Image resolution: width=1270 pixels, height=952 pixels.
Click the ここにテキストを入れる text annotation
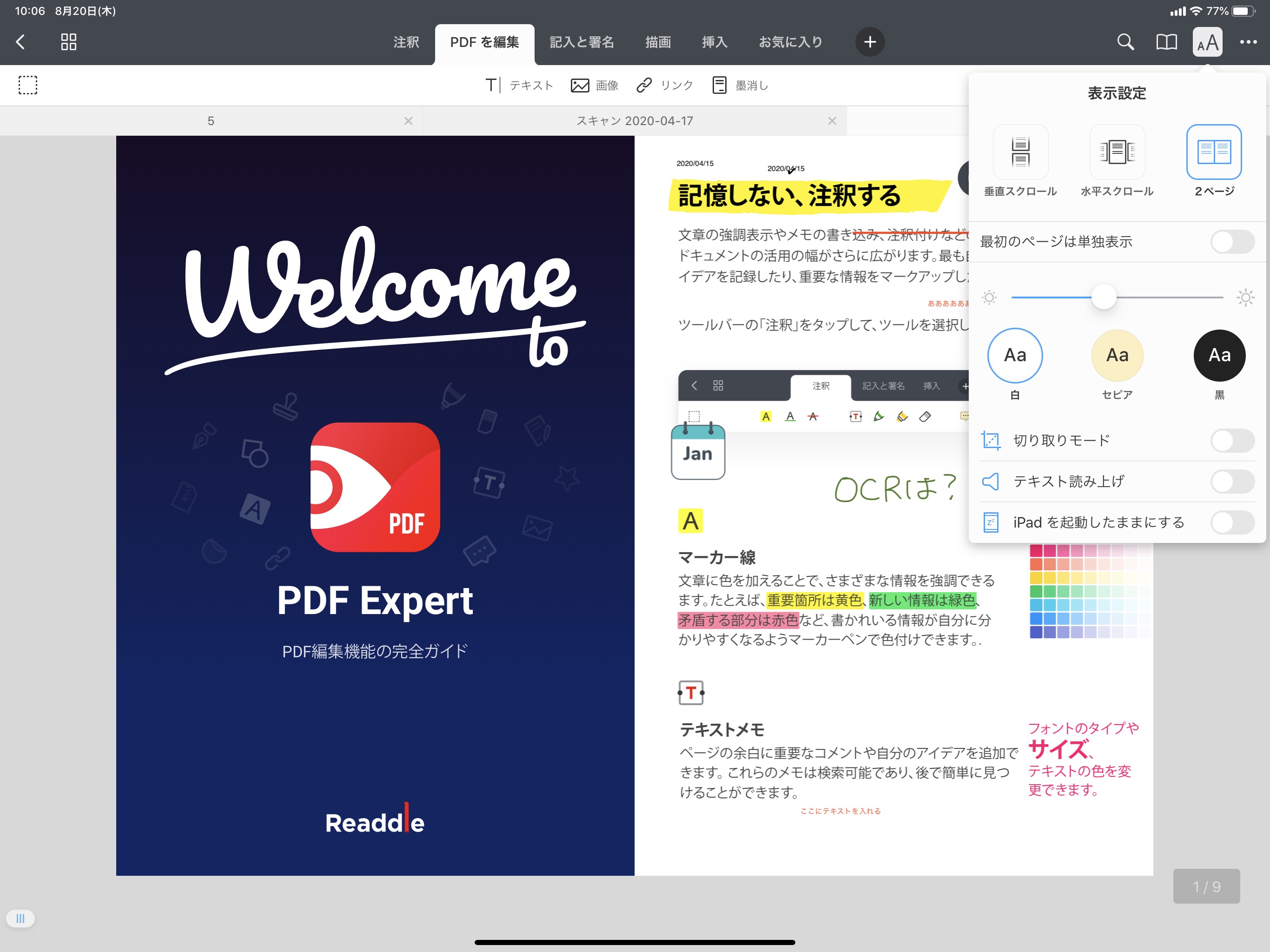pyautogui.click(x=840, y=811)
